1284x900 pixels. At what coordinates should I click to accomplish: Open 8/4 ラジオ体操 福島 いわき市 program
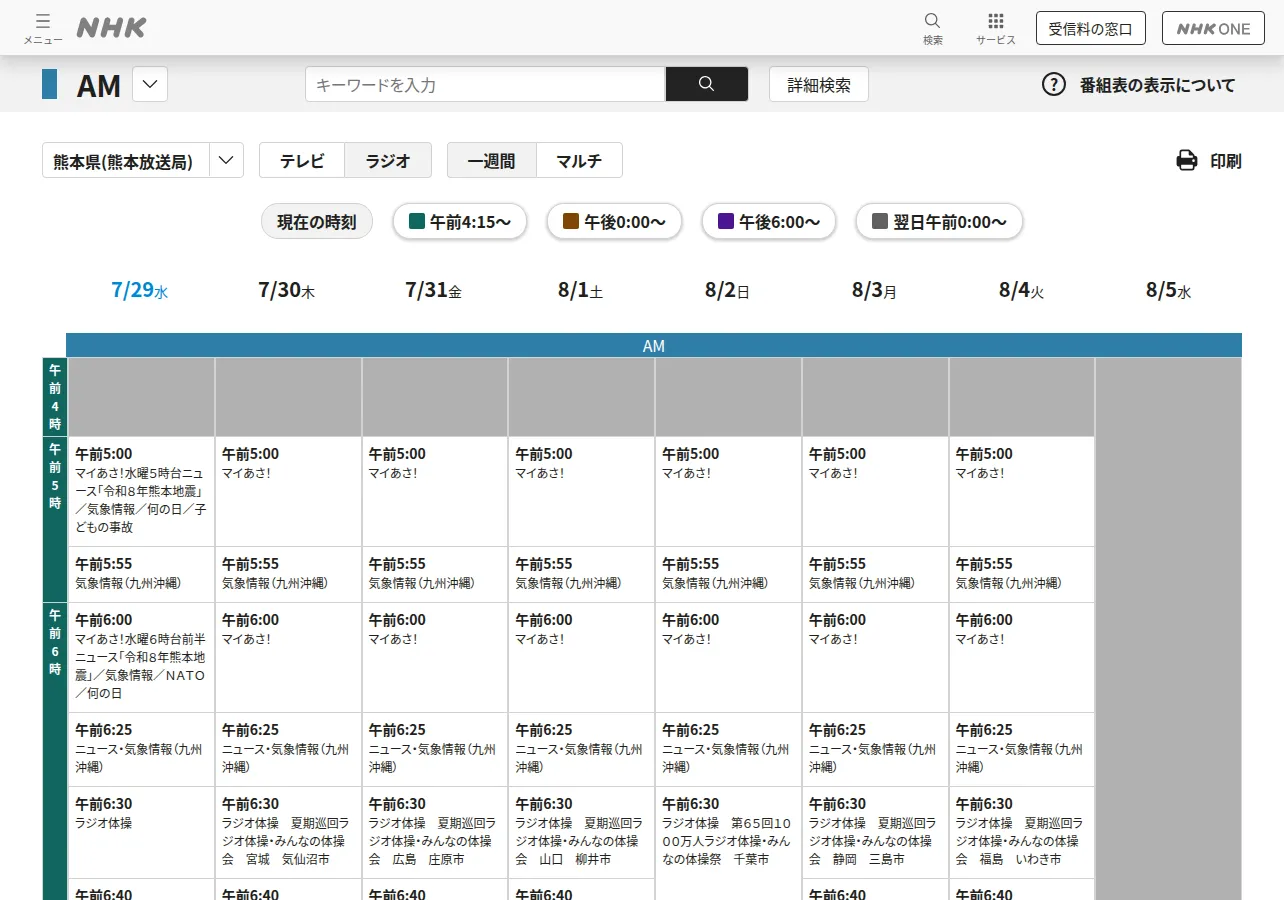[x=1022, y=832]
